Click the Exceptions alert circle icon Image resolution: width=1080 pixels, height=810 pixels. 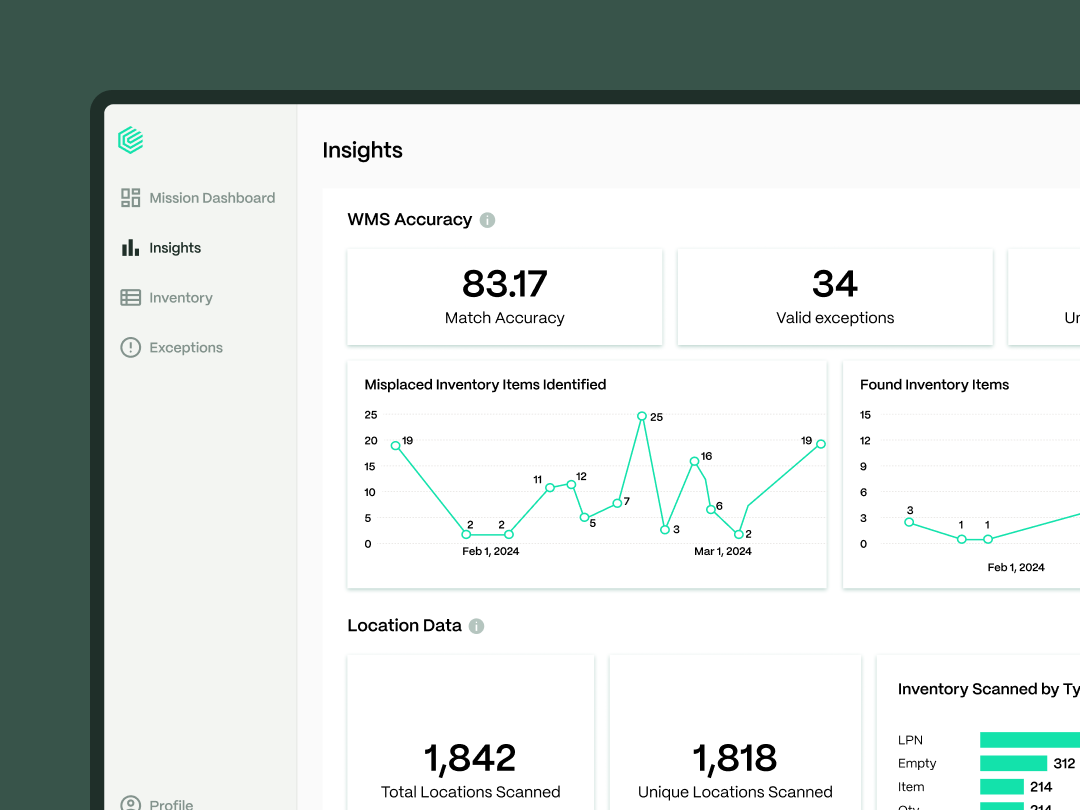pos(130,347)
